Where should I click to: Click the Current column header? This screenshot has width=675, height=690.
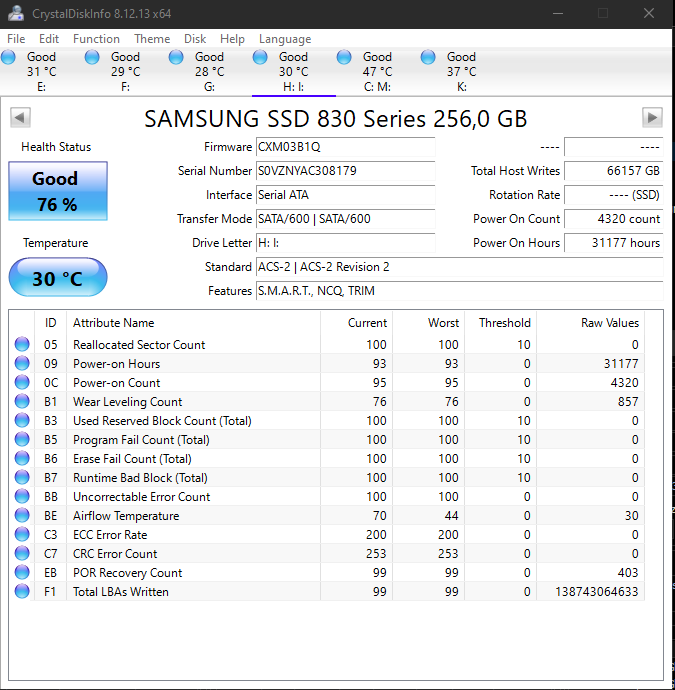click(357, 323)
